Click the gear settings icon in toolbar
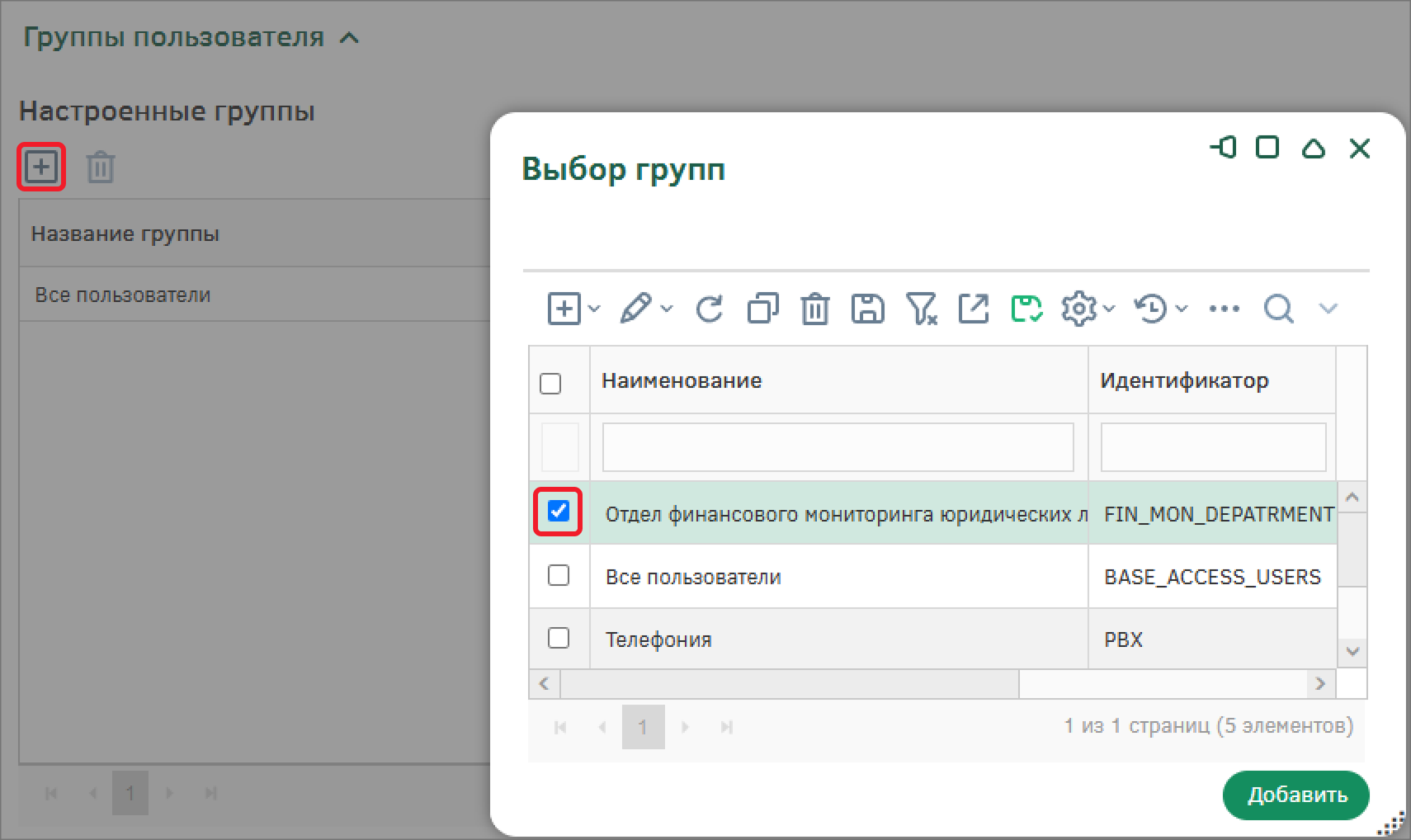1411x840 pixels. tap(1078, 309)
